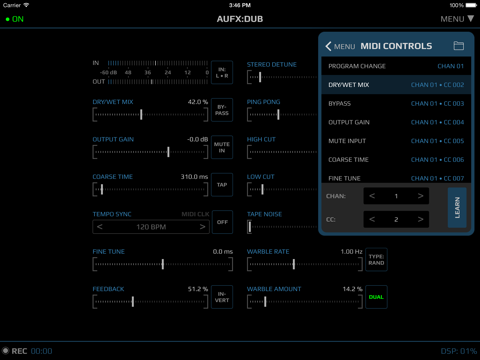Toggle the MUTE IN button
The image size is (480, 360).
222,147
